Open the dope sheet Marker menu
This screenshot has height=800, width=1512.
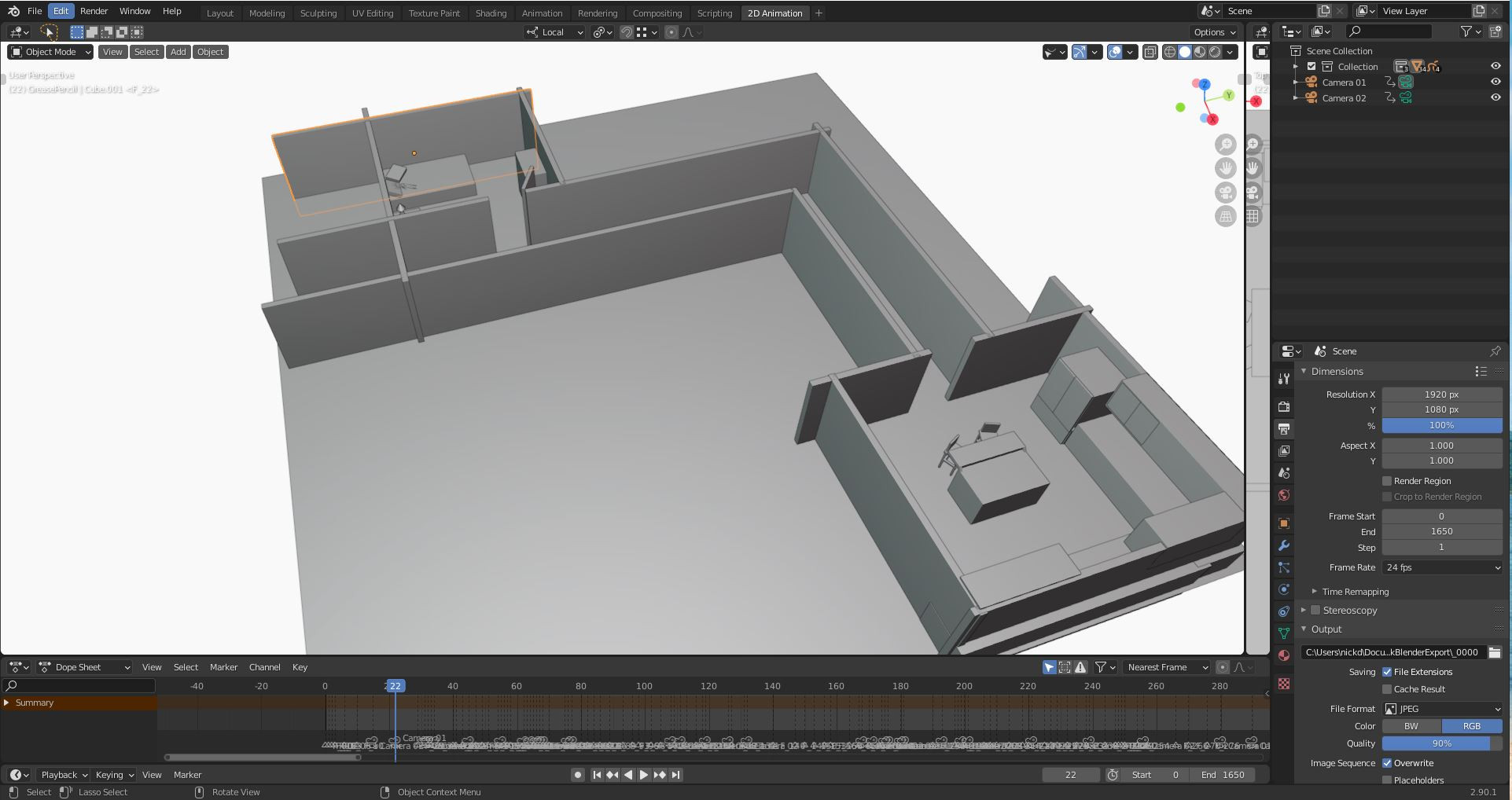(223, 667)
